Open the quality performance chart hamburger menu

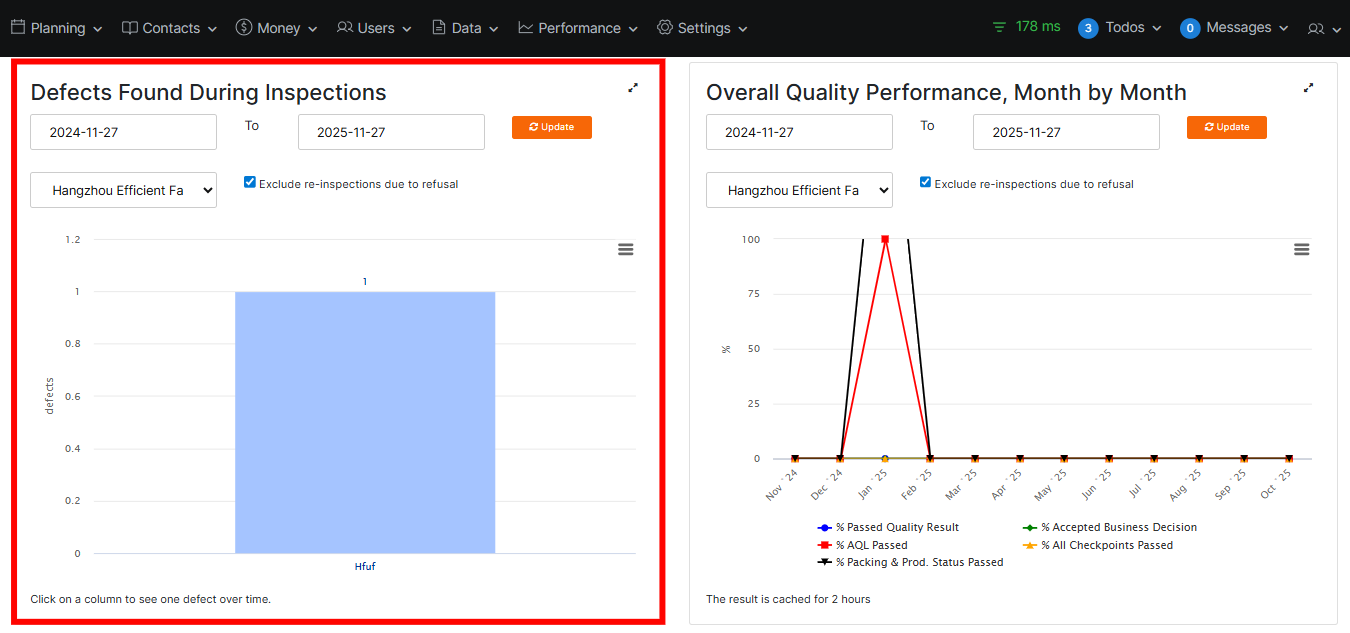1301,249
